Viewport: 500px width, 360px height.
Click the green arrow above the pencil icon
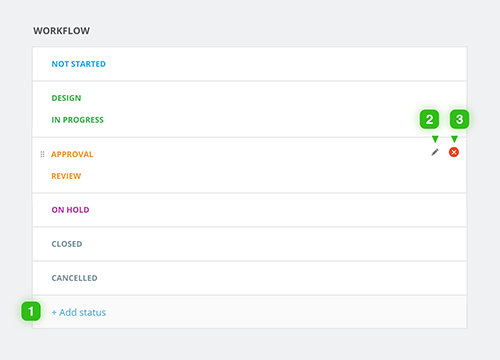point(435,139)
